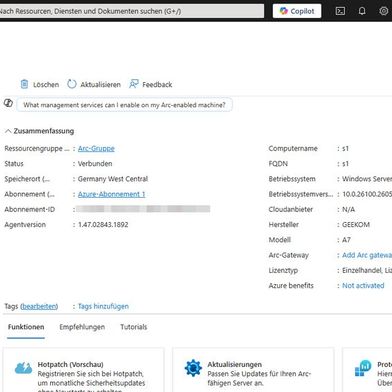Screen dimensions: 392x392
Task: Click the Tags bearbeiten link
Action: click(39, 306)
